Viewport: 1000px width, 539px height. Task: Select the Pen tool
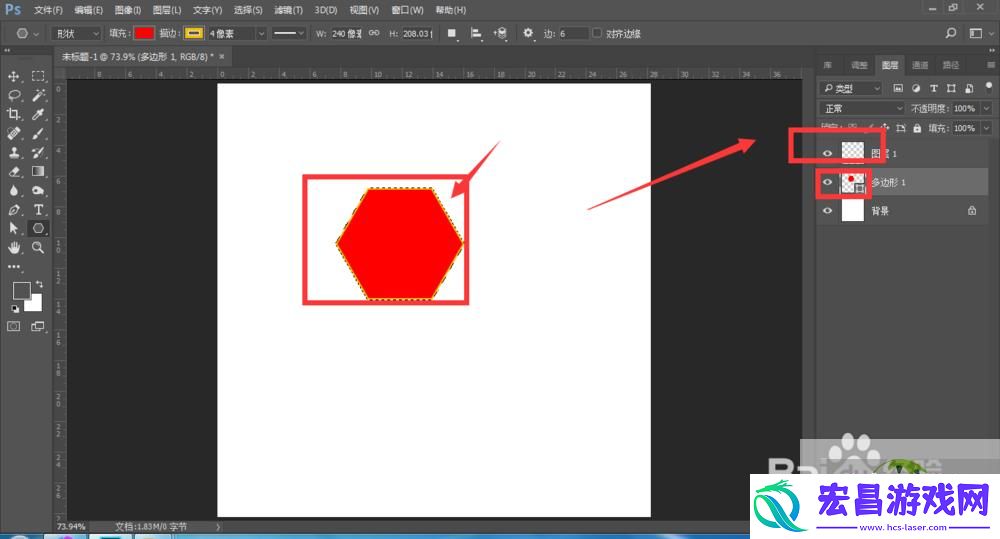(13, 210)
